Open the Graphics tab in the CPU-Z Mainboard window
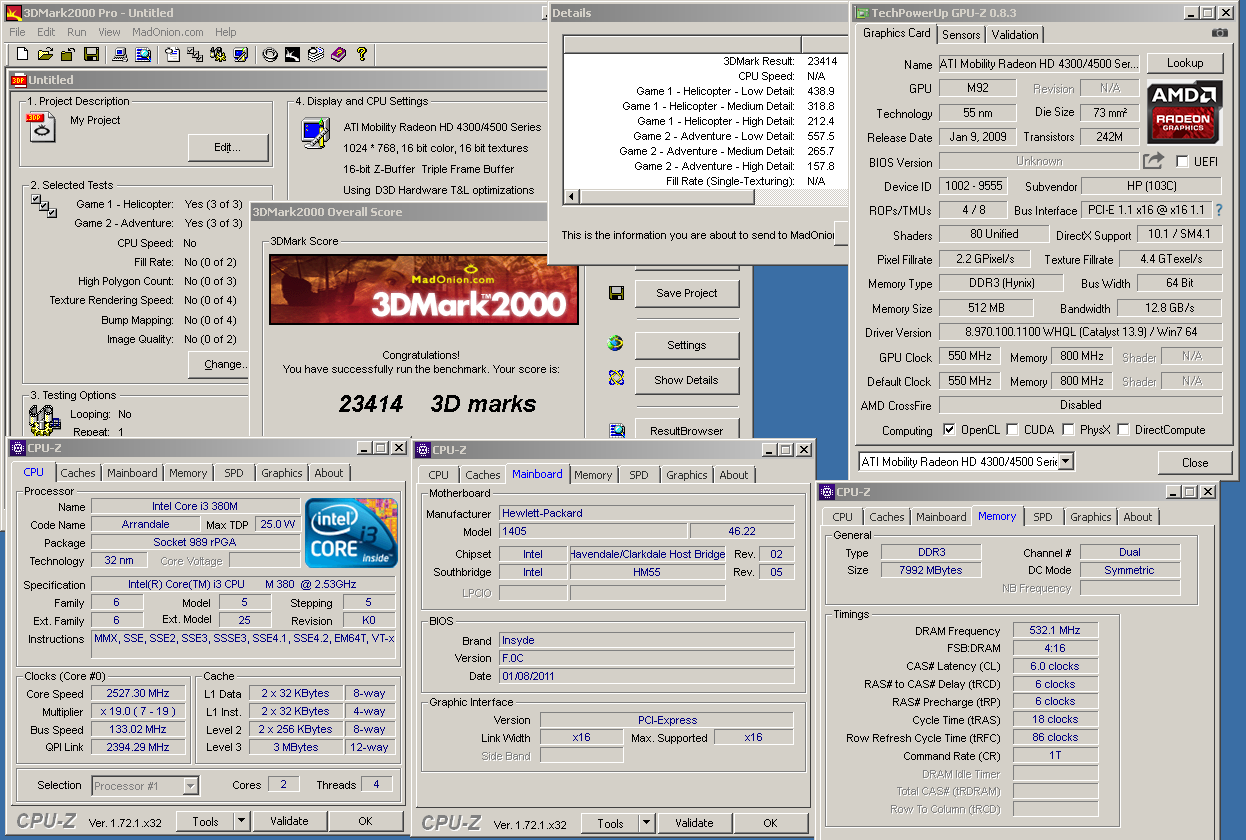The width and height of the screenshot is (1246, 840). tap(687, 475)
